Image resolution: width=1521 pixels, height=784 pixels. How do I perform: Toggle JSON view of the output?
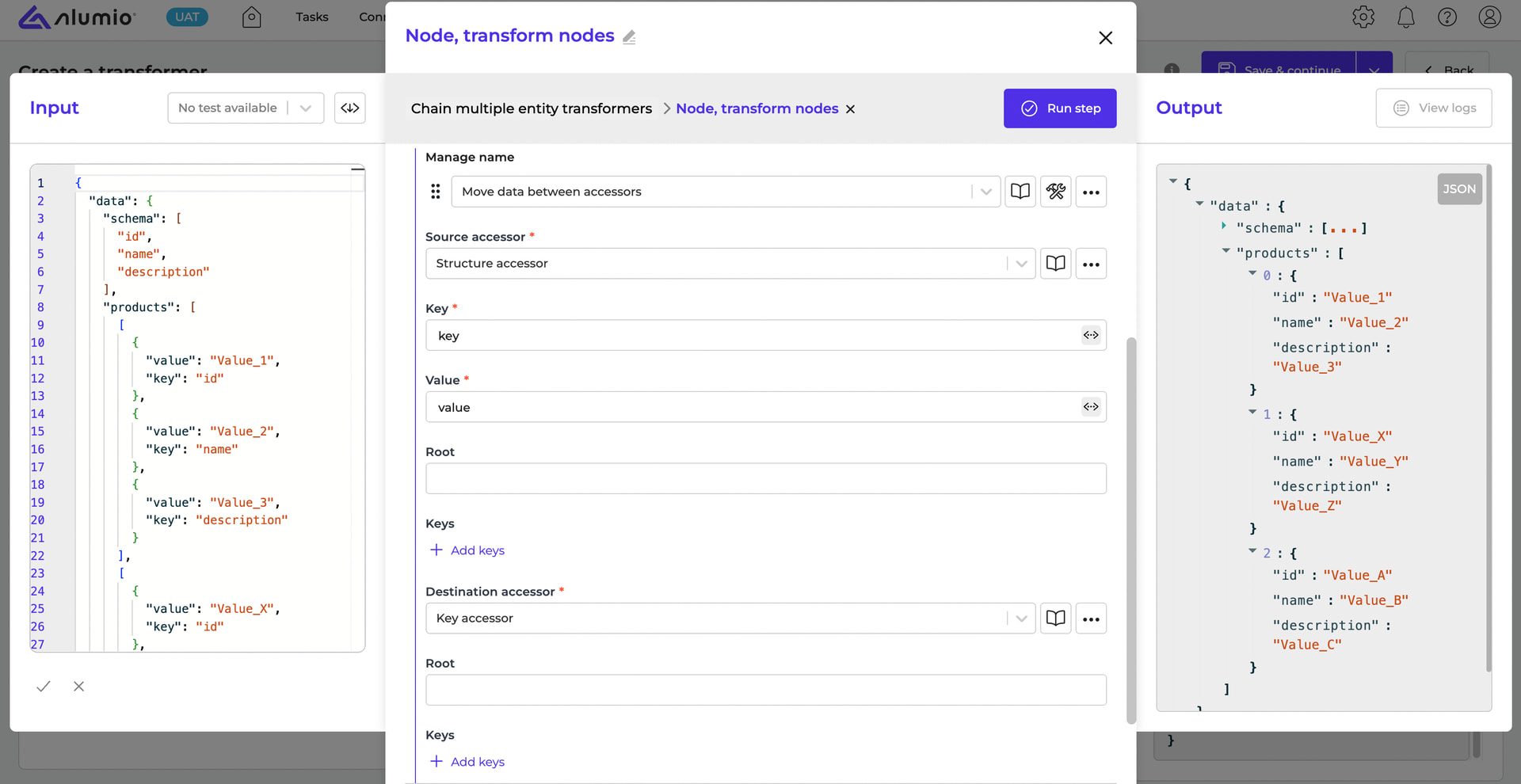click(x=1458, y=189)
